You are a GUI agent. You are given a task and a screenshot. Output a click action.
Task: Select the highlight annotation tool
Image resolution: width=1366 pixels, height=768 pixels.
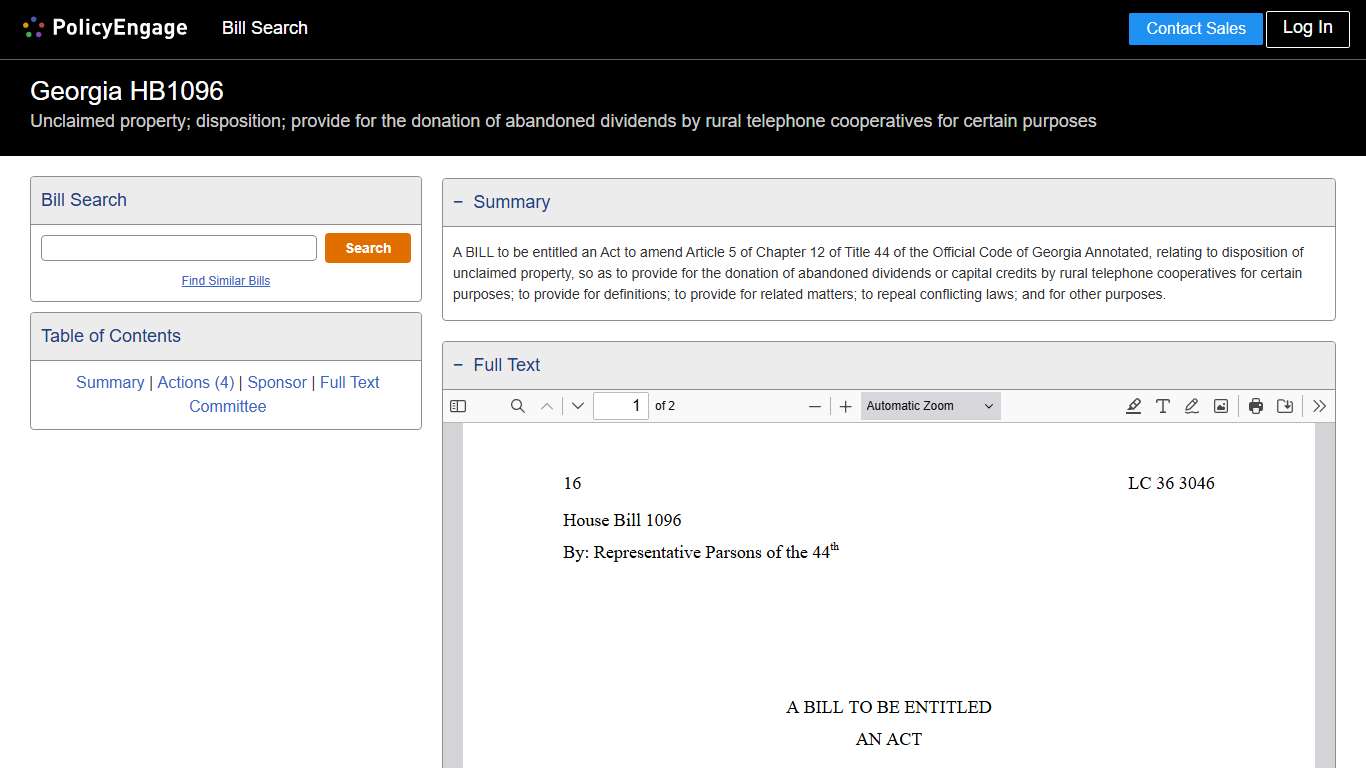tap(1133, 406)
